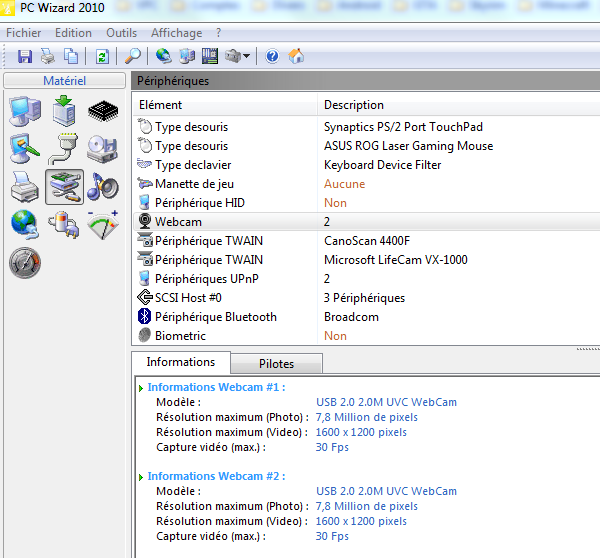The height and width of the screenshot is (558, 600).
Task: Select the Périphérique Bluetooth row
Action: [216, 317]
